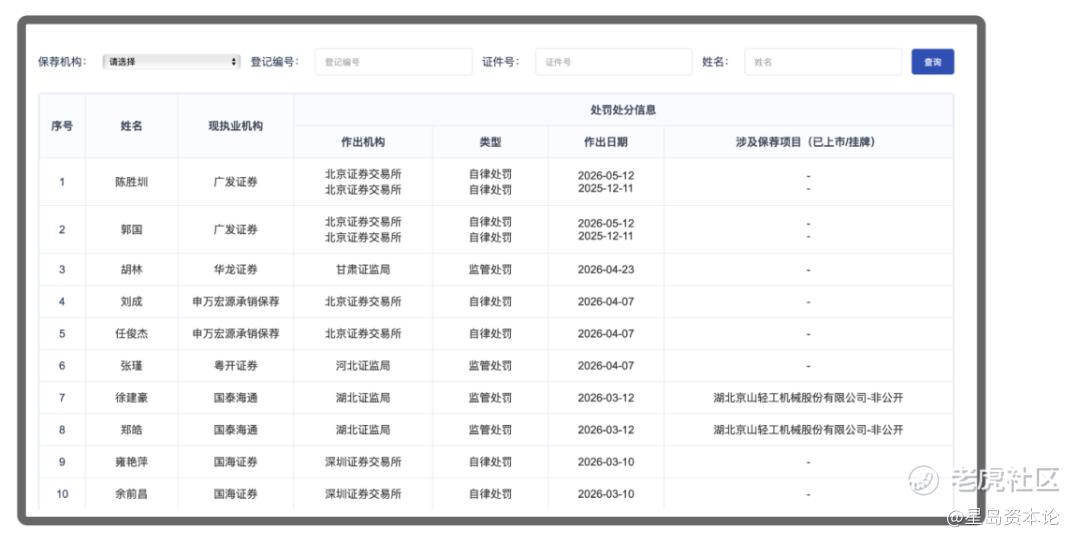The height and width of the screenshot is (542, 1080).
Task: Click 申万宏源承销保荐 in 任俊杰's row
Action: [236, 333]
